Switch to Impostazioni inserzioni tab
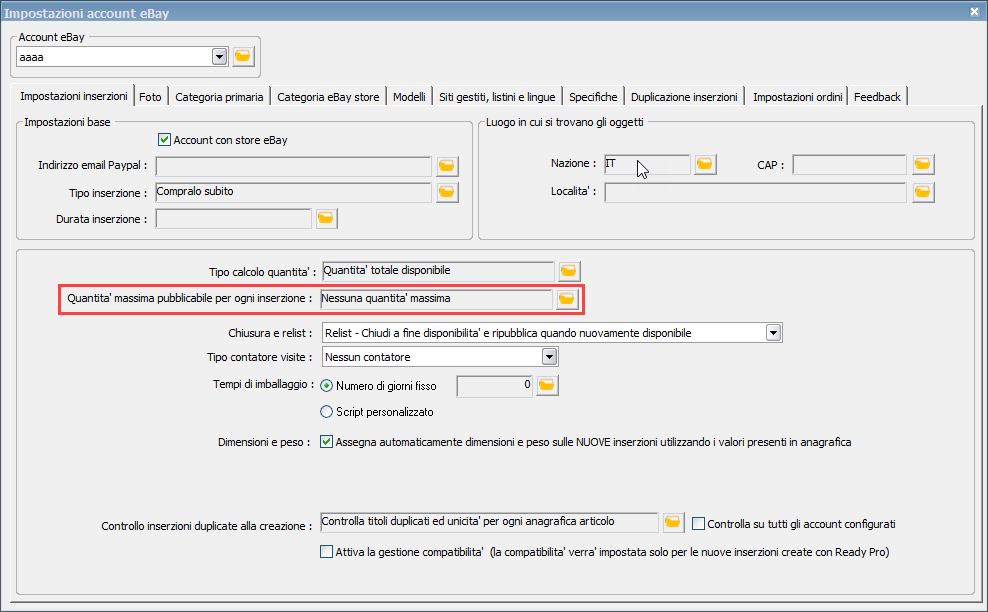The height and width of the screenshot is (612, 988). tap(73, 96)
